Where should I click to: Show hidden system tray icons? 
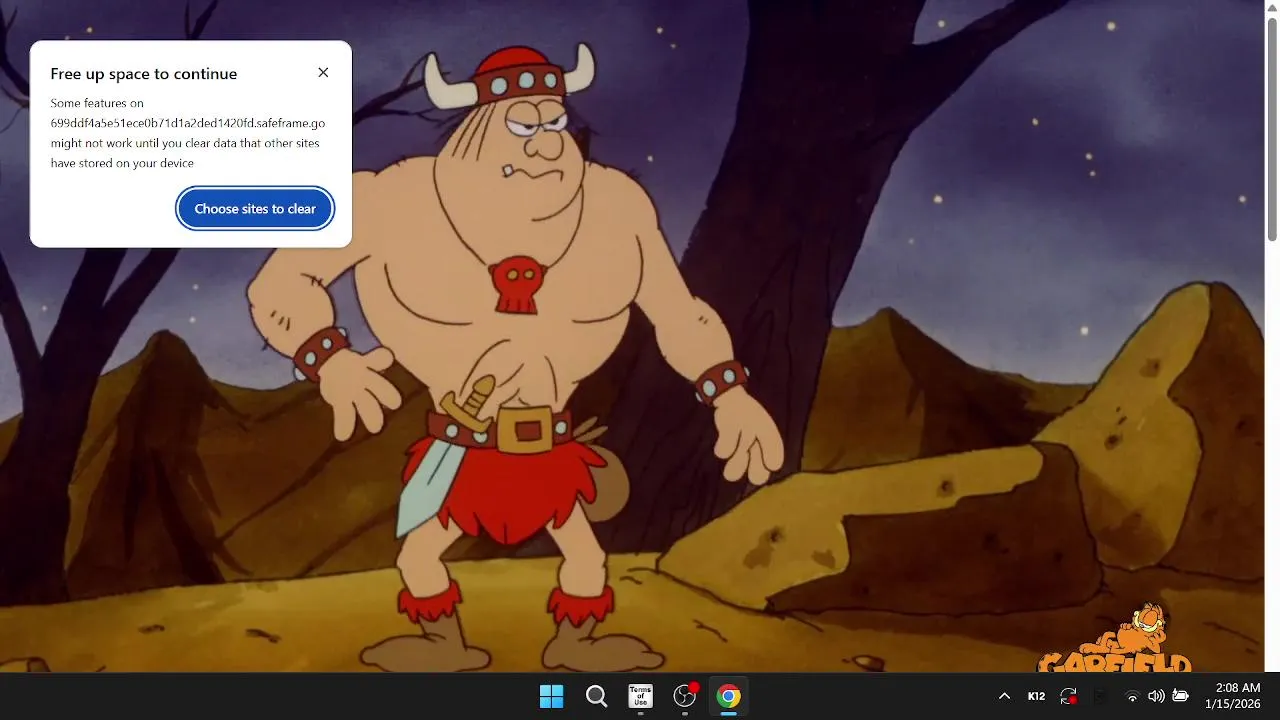(x=1004, y=696)
